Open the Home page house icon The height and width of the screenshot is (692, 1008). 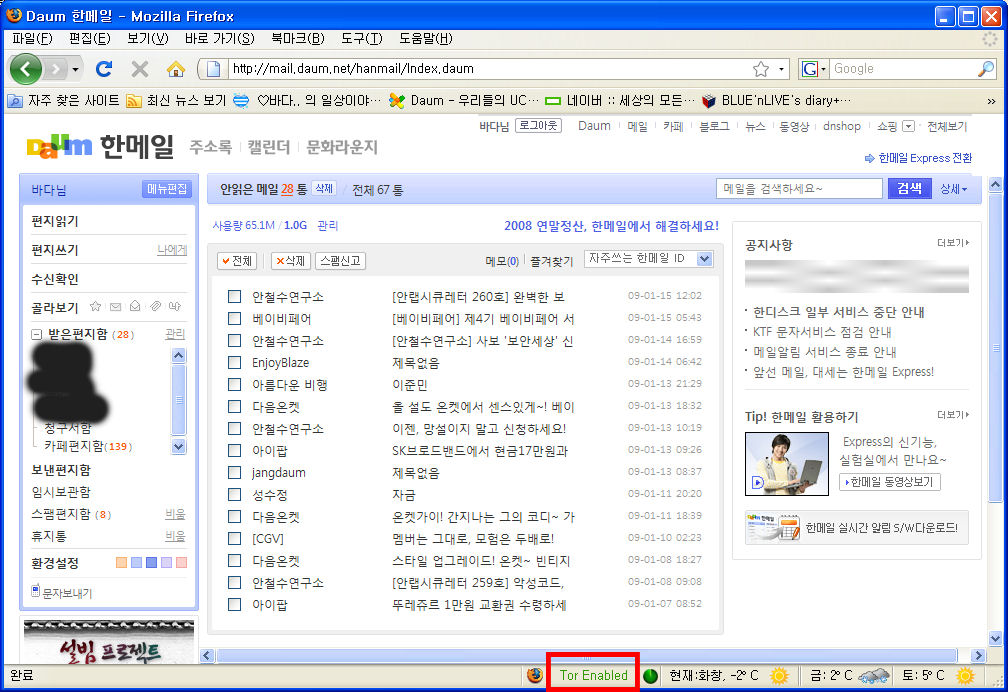(176, 69)
